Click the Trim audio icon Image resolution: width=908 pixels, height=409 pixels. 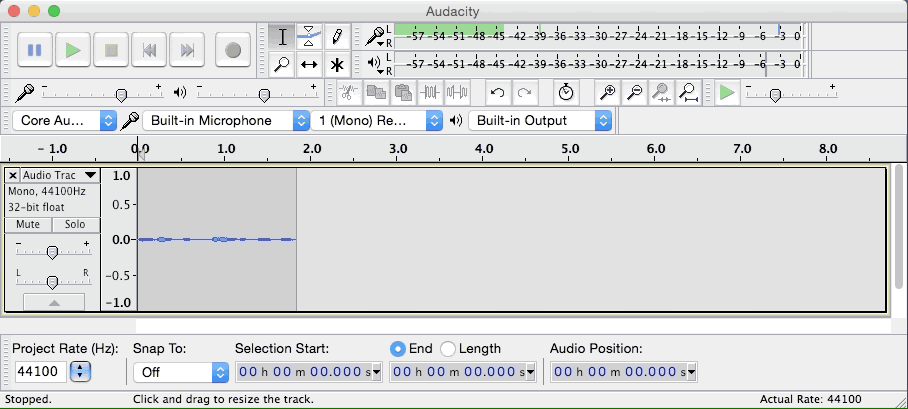tap(430, 93)
